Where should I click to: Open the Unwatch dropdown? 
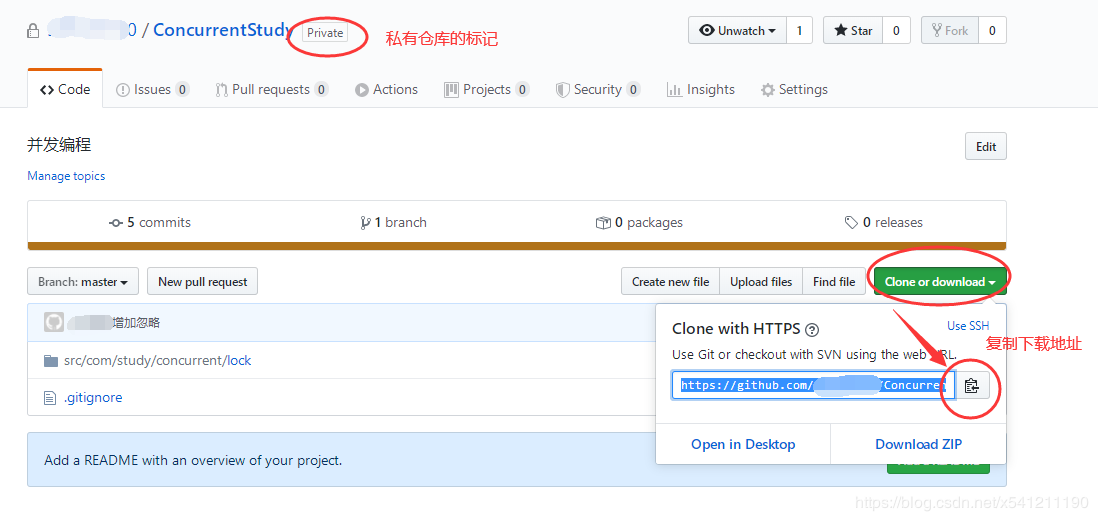(738, 31)
